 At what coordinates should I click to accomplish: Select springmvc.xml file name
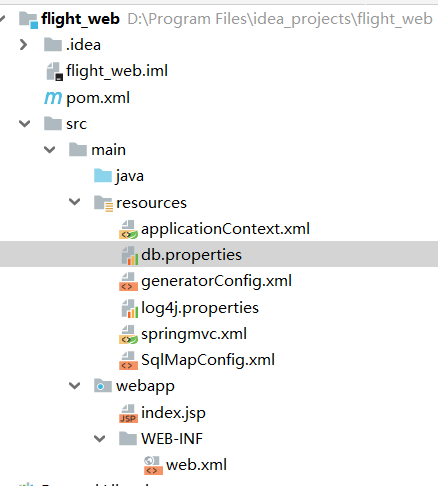194,334
